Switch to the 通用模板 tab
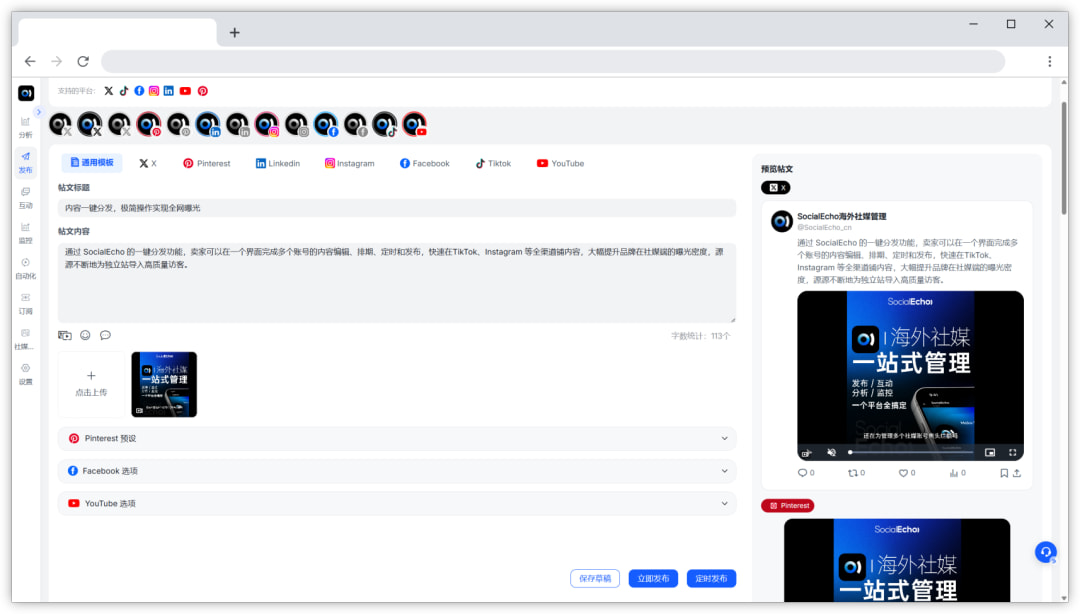This screenshot has width=1080, height=614. 92,163
